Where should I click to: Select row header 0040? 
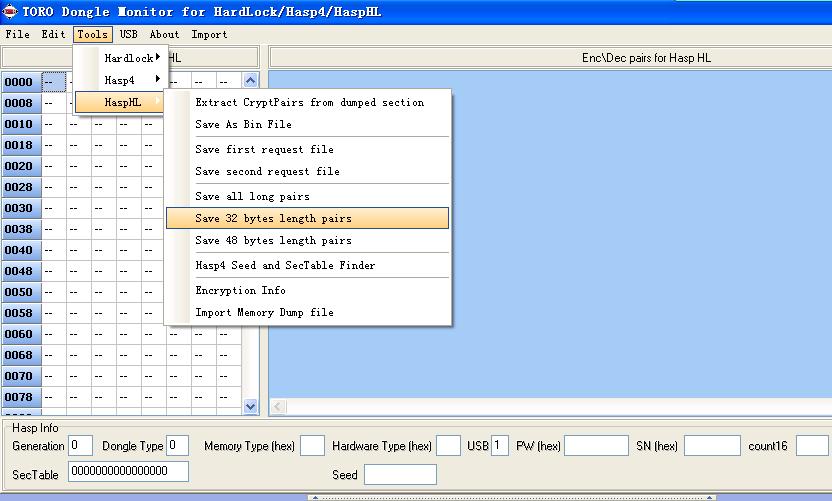pyautogui.click(x=21, y=250)
